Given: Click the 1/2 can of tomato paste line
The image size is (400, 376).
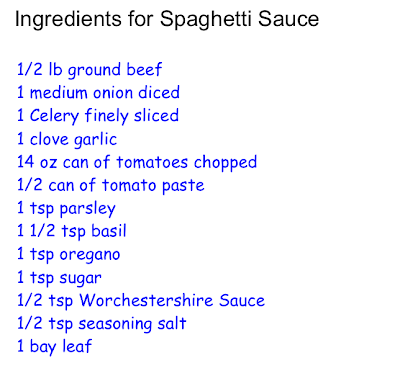Looking at the screenshot, I should pos(111,186).
